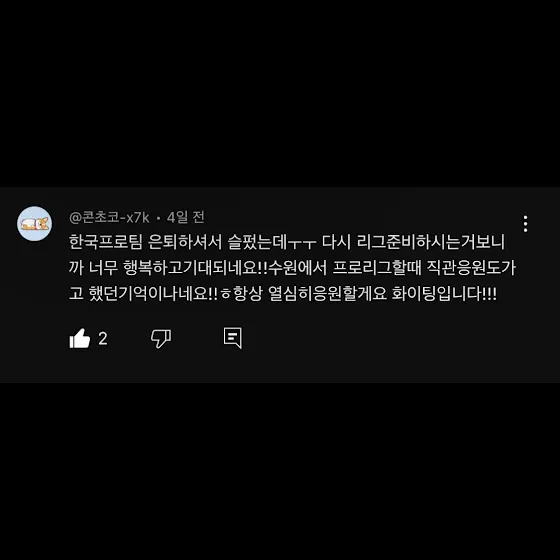The height and width of the screenshot is (560, 560).
Task: Dislike the comment with thumbs-down icon
Action: coord(161,338)
